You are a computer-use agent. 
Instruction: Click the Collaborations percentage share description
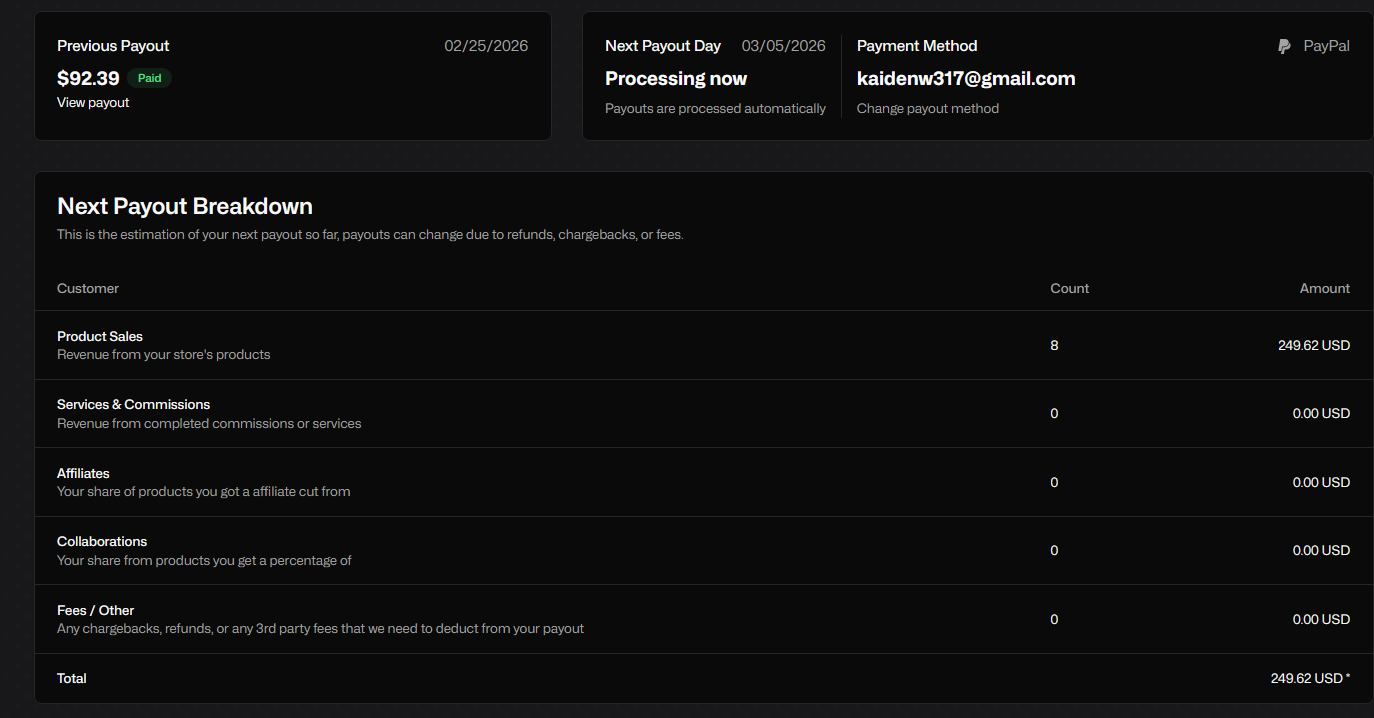click(204, 560)
